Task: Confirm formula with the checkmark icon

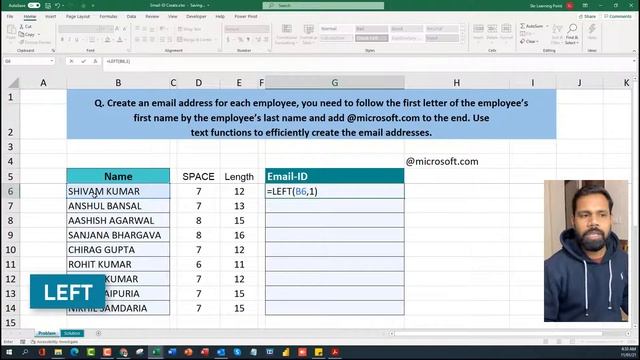Action: (x=83, y=61)
